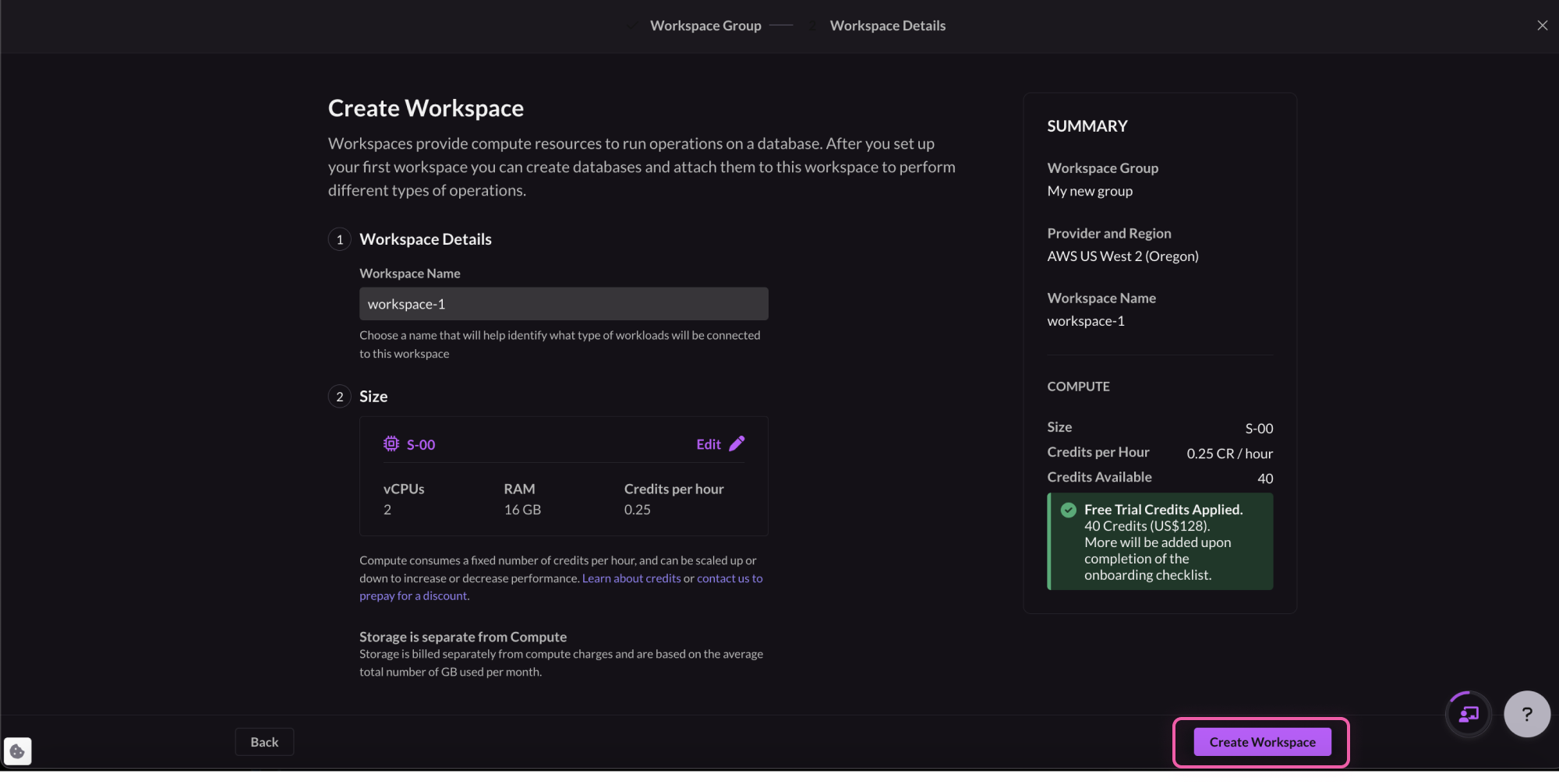Click the Free Trial Credits Applied banner
The image size is (1559, 784).
[x=1160, y=542]
